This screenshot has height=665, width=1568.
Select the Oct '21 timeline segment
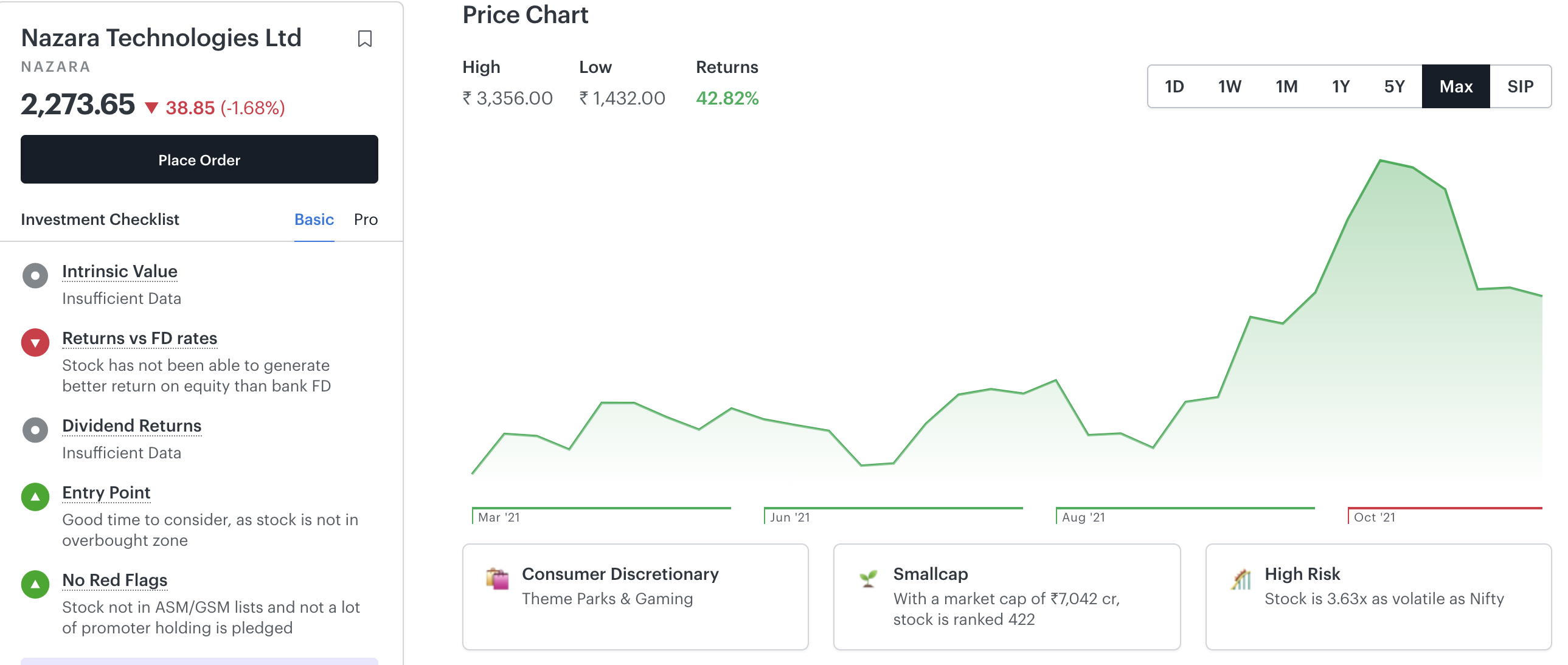(1445, 515)
